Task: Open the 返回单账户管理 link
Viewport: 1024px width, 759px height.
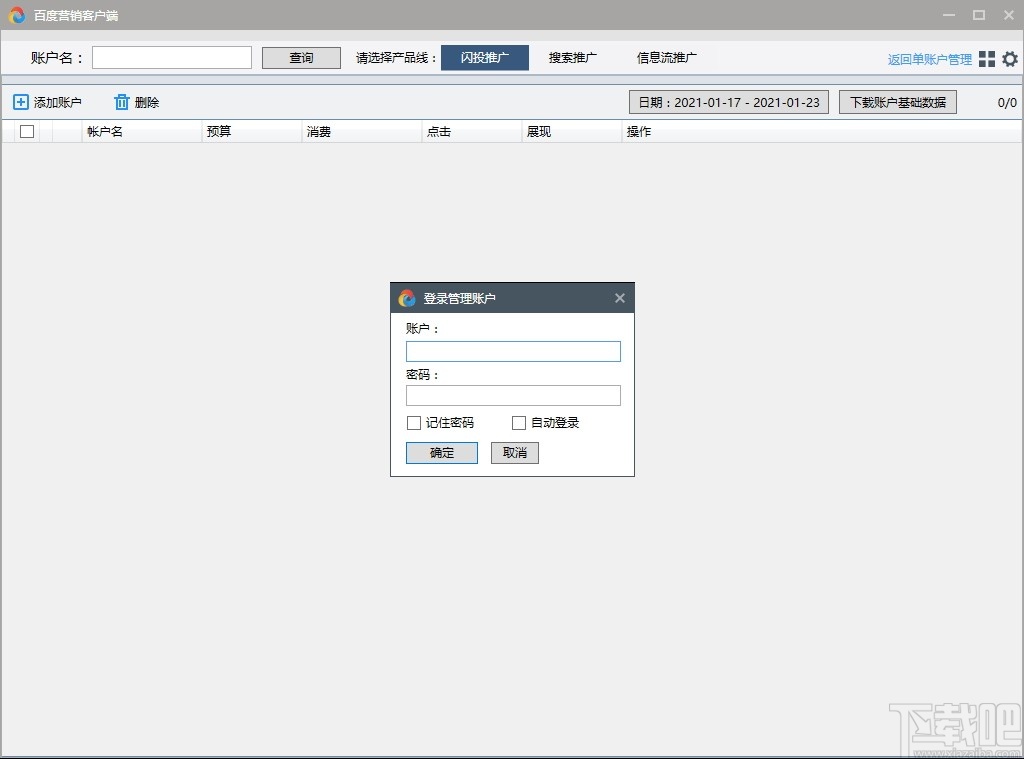Action: coord(927,58)
